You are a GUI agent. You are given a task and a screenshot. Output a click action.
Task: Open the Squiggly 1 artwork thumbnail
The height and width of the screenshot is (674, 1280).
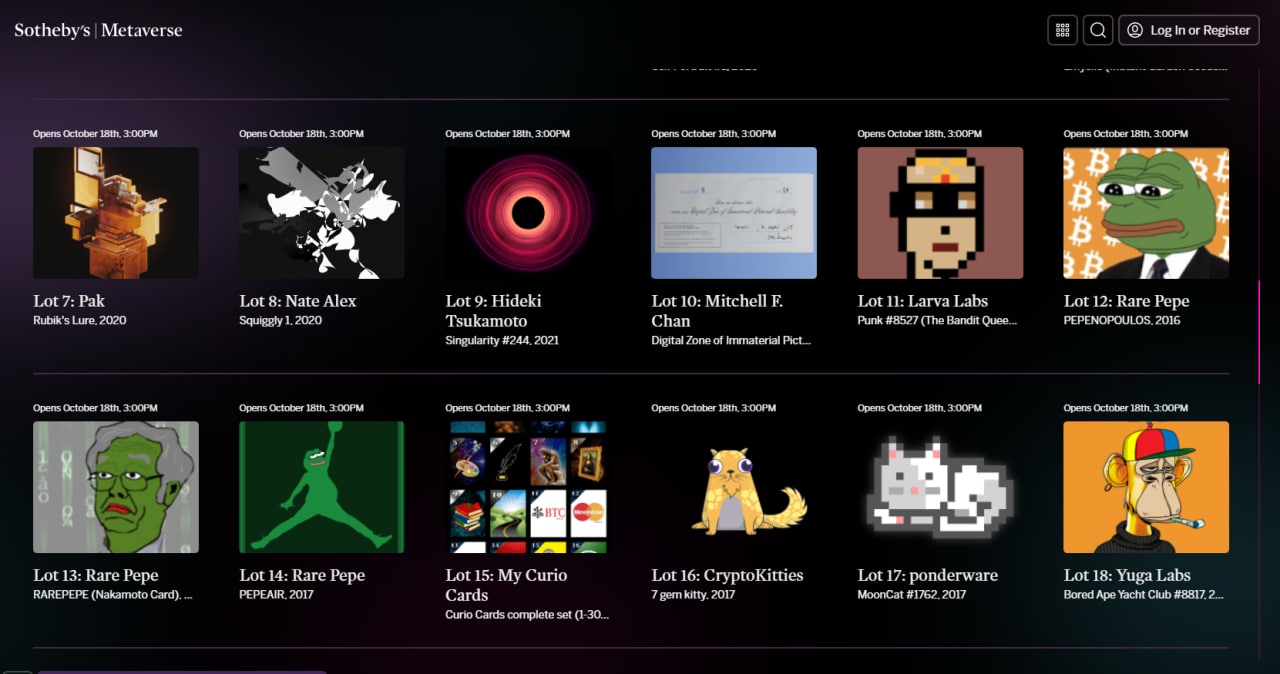click(322, 213)
